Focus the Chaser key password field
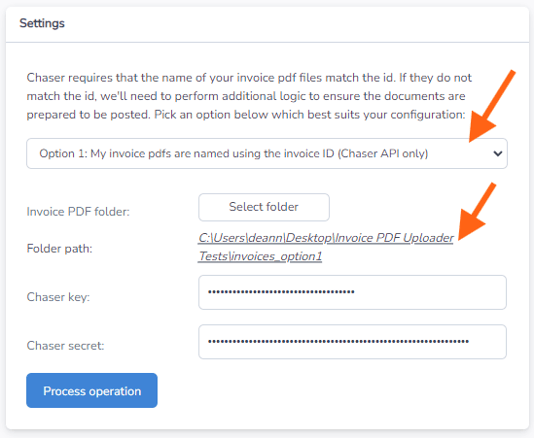This screenshot has height=438, width=534. click(352, 292)
